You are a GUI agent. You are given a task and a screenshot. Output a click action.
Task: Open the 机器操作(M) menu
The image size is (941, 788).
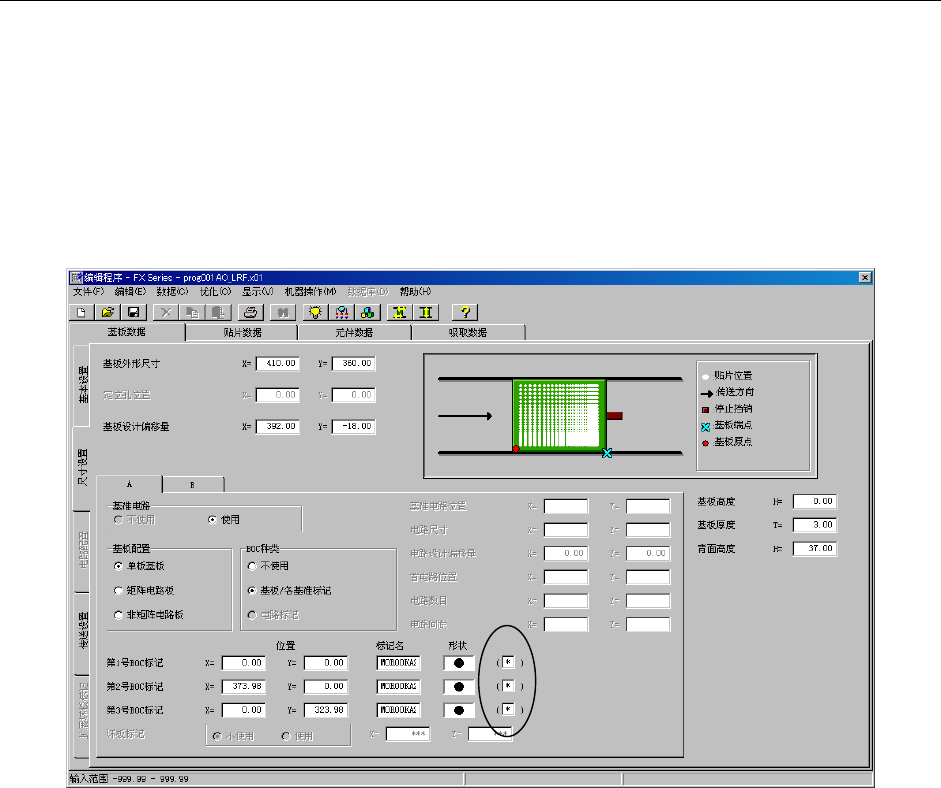point(310,292)
